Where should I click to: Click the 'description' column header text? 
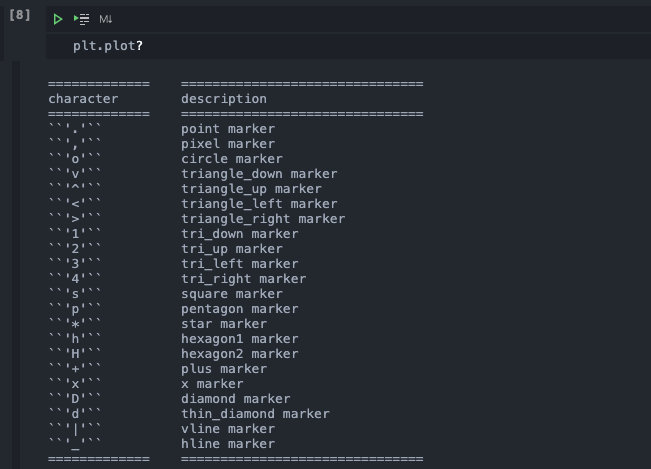point(224,99)
